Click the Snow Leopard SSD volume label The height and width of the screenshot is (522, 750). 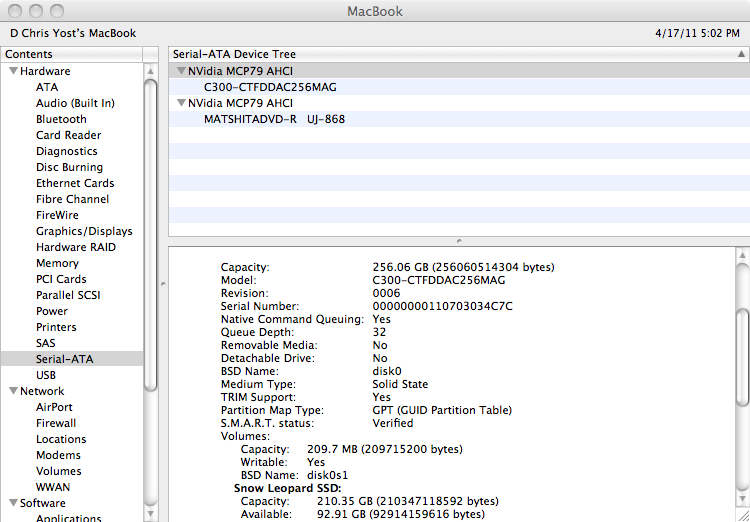(x=287, y=489)
